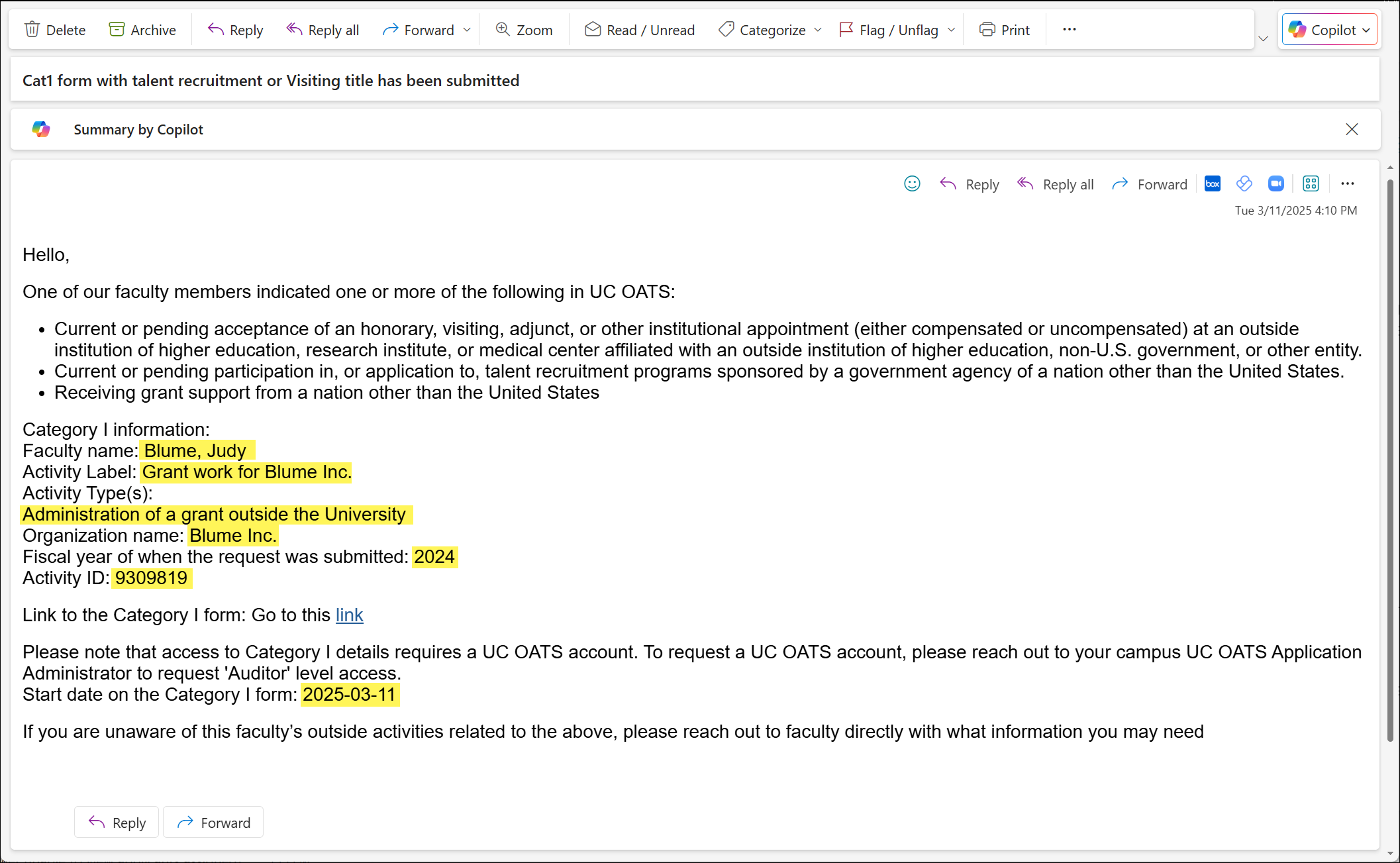
Task: Open the Category I form link
Action: (x=349, y=615)
